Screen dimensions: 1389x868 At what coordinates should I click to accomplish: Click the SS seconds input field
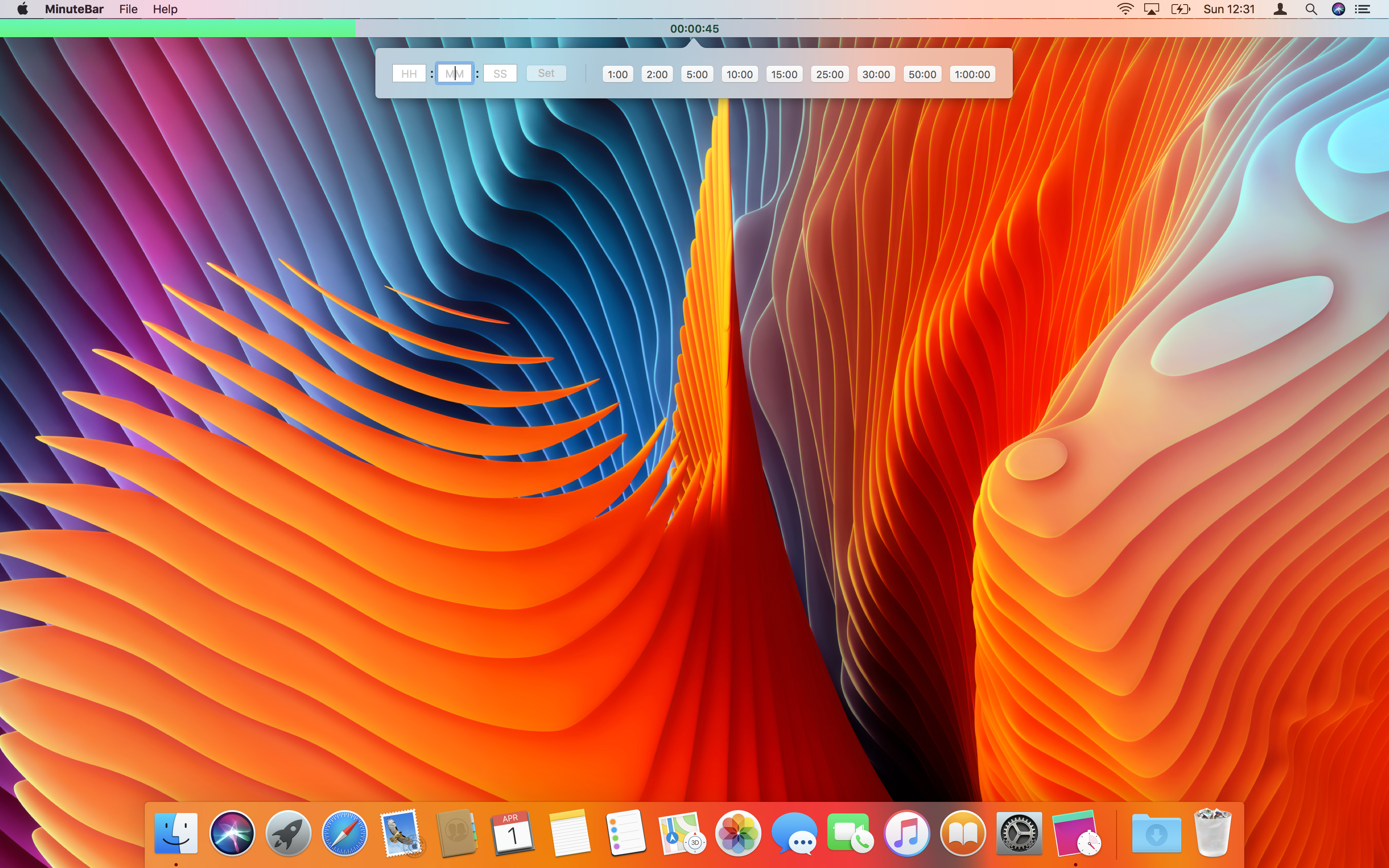click(500, 74)
